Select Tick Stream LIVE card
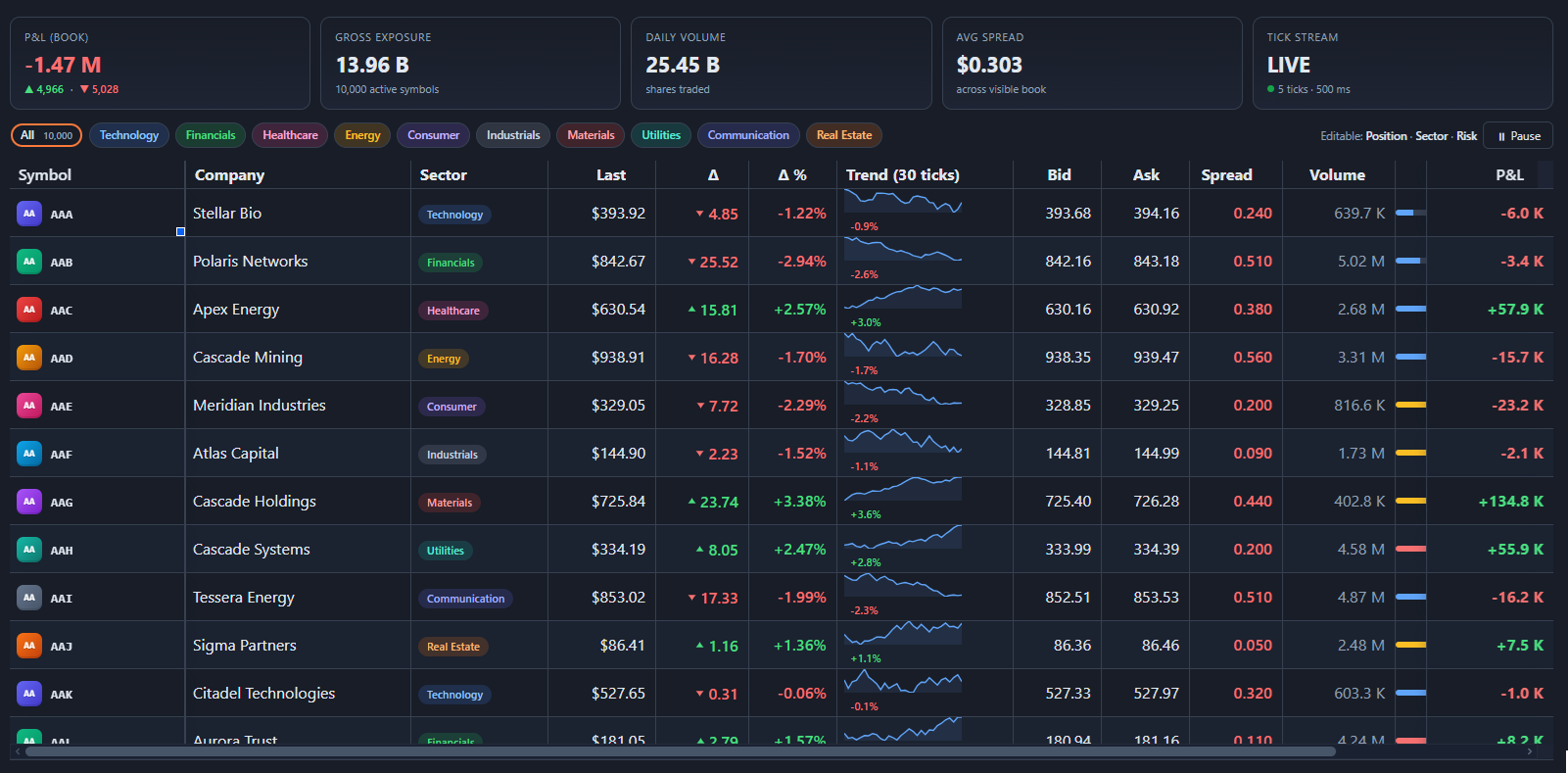The width and height of the screenshot is (1568, 773). pyautogui.click(x=1402, y=63)
